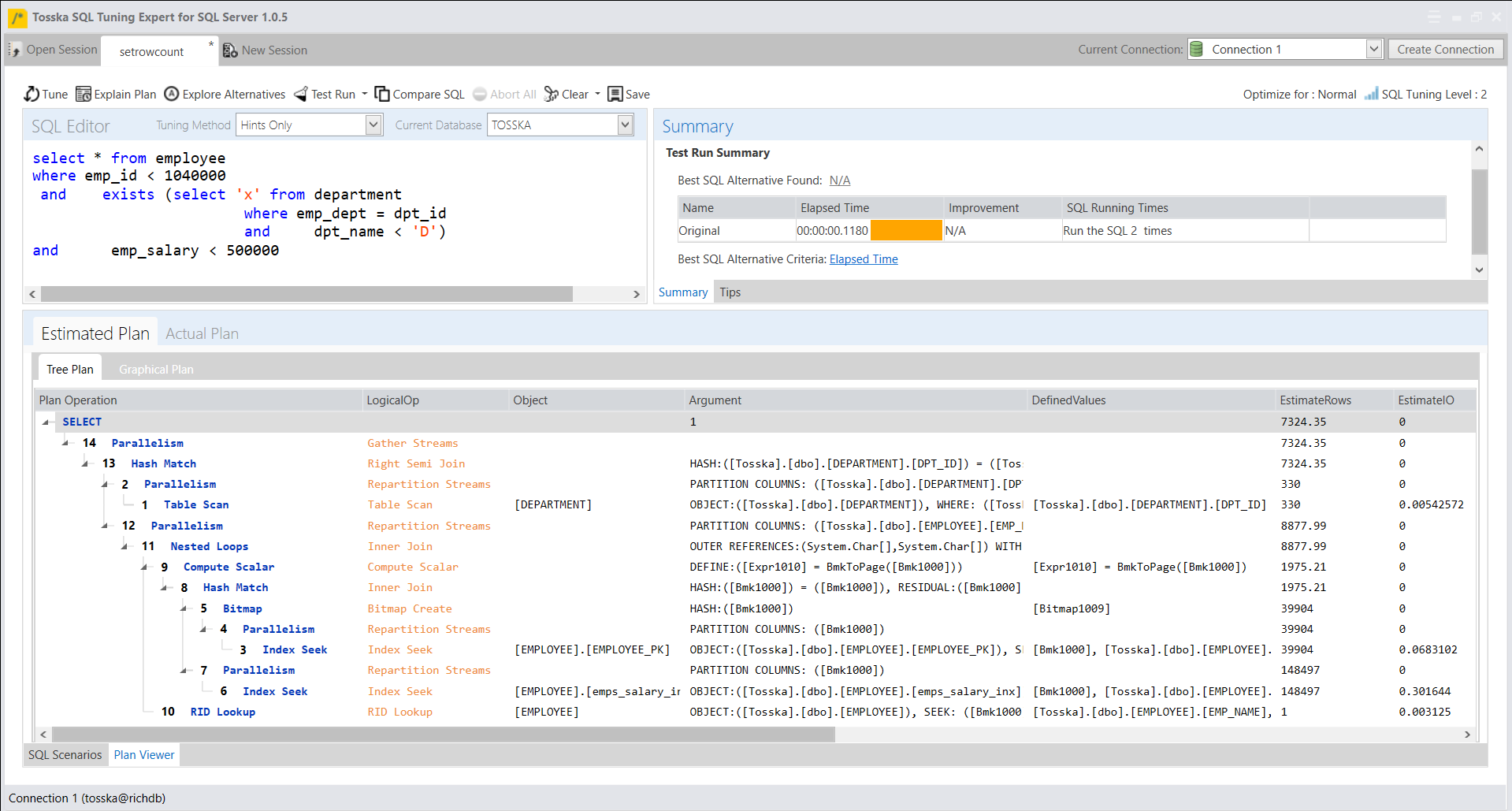
Task: Switch to the Actual Plan tab
Action: pos(202,333)
